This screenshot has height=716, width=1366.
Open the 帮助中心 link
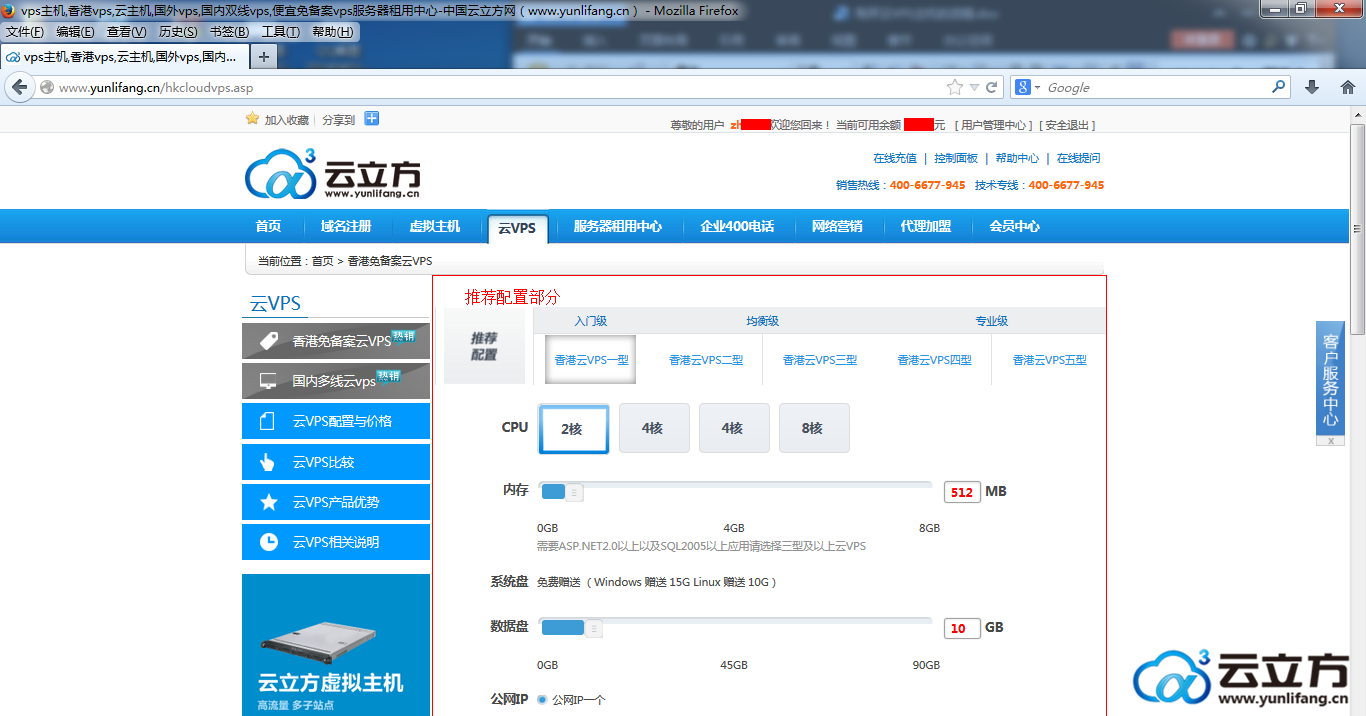[x=1017, y=158]
